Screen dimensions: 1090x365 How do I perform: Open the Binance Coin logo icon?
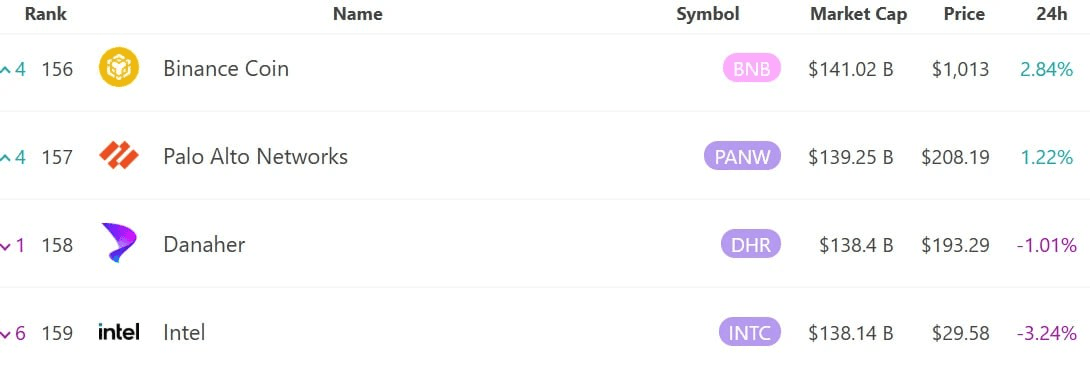point(119,67)
